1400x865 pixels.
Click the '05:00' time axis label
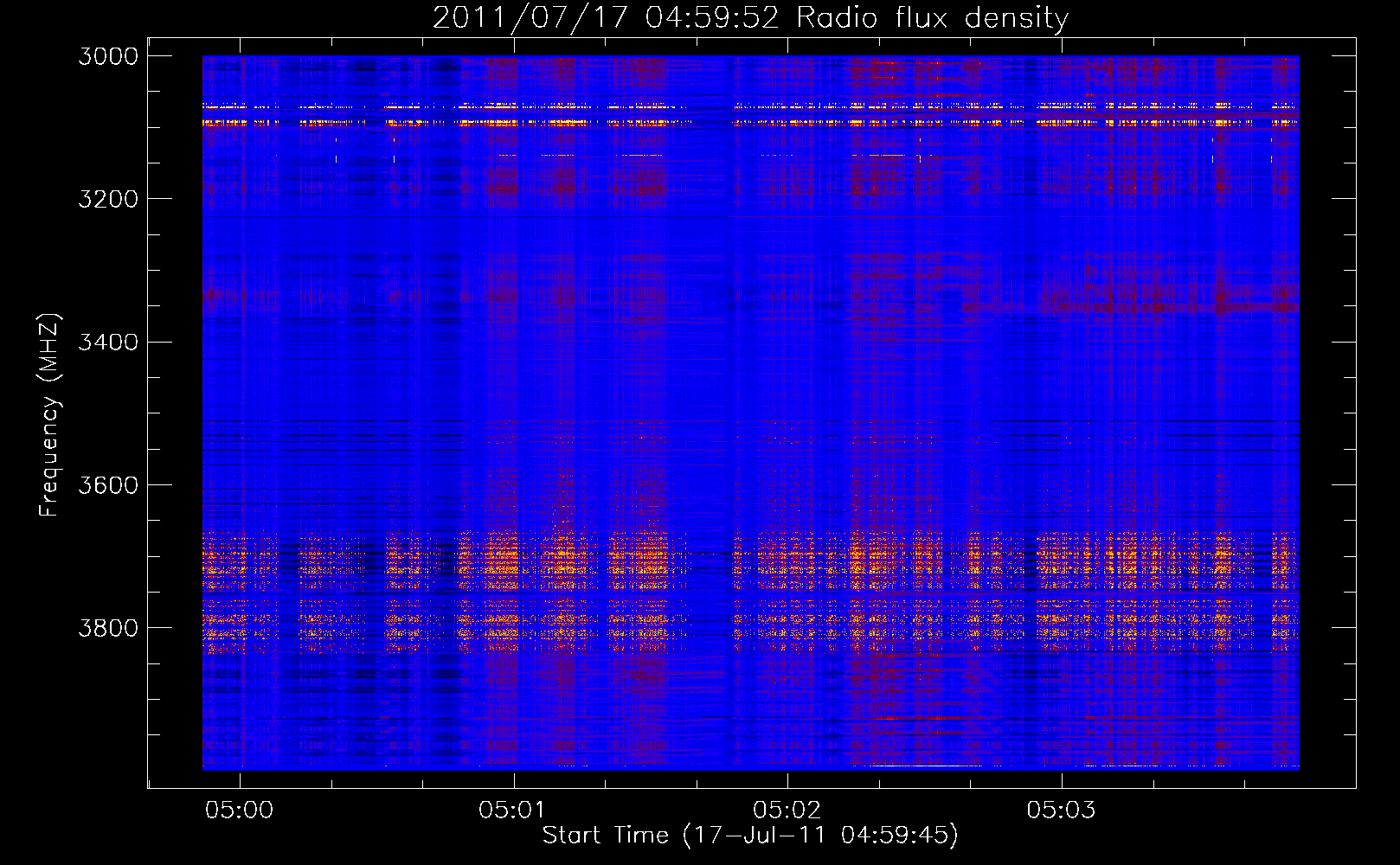coord(240,810)
